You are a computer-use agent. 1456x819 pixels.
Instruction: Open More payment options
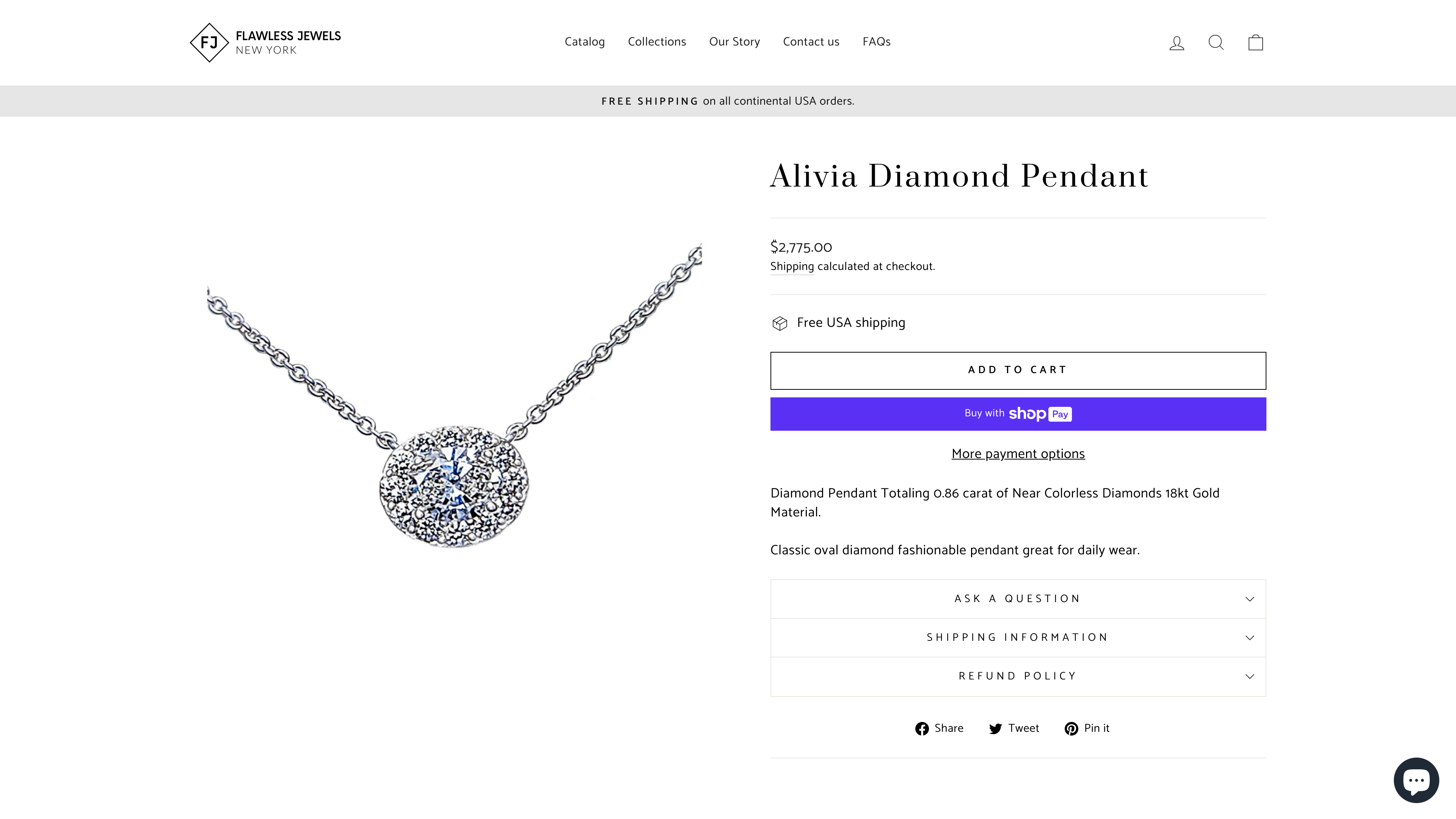1017,453
